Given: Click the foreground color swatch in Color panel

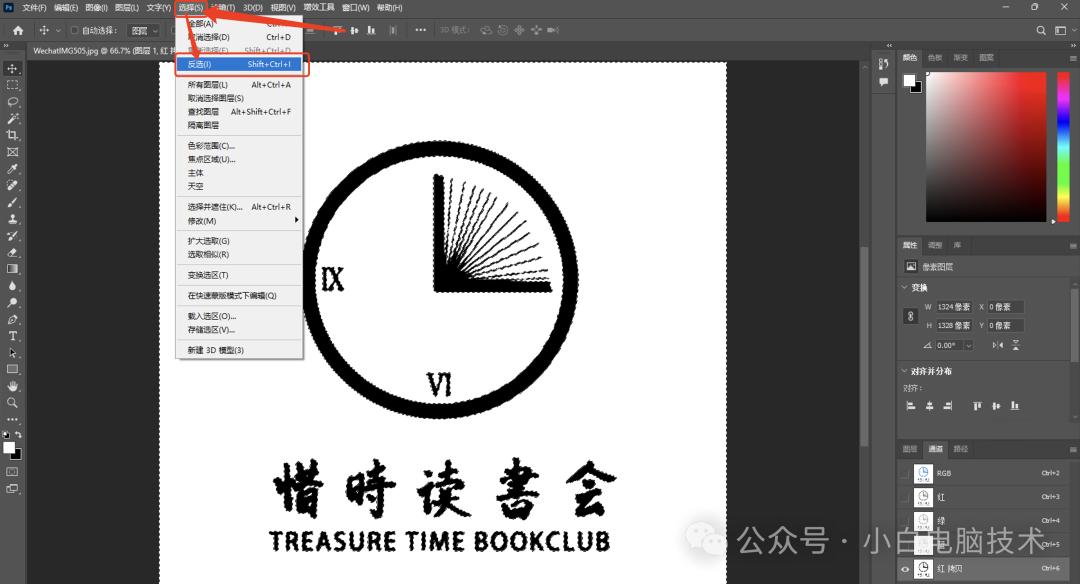Looking at the screenshot, I should point(909,80).
